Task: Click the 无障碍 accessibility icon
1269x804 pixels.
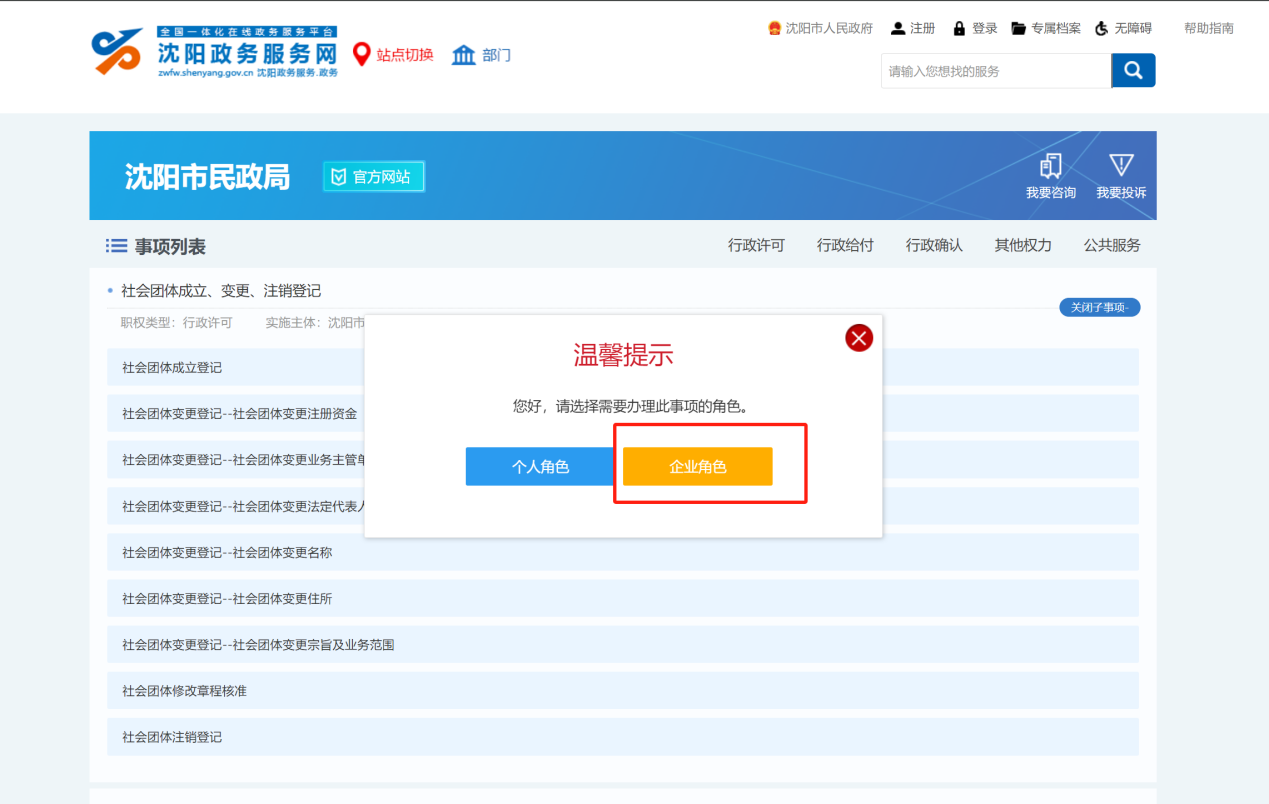Action: [x=1102, y=28]
